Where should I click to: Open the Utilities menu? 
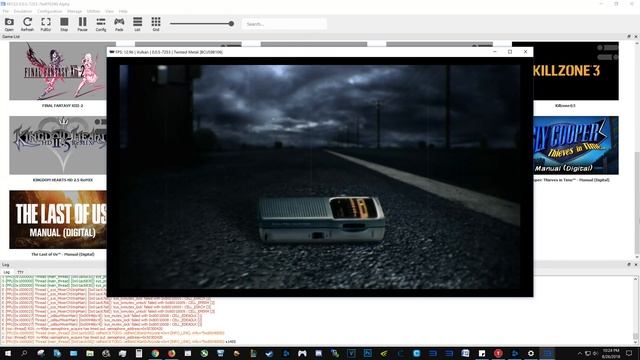(93, 11)
